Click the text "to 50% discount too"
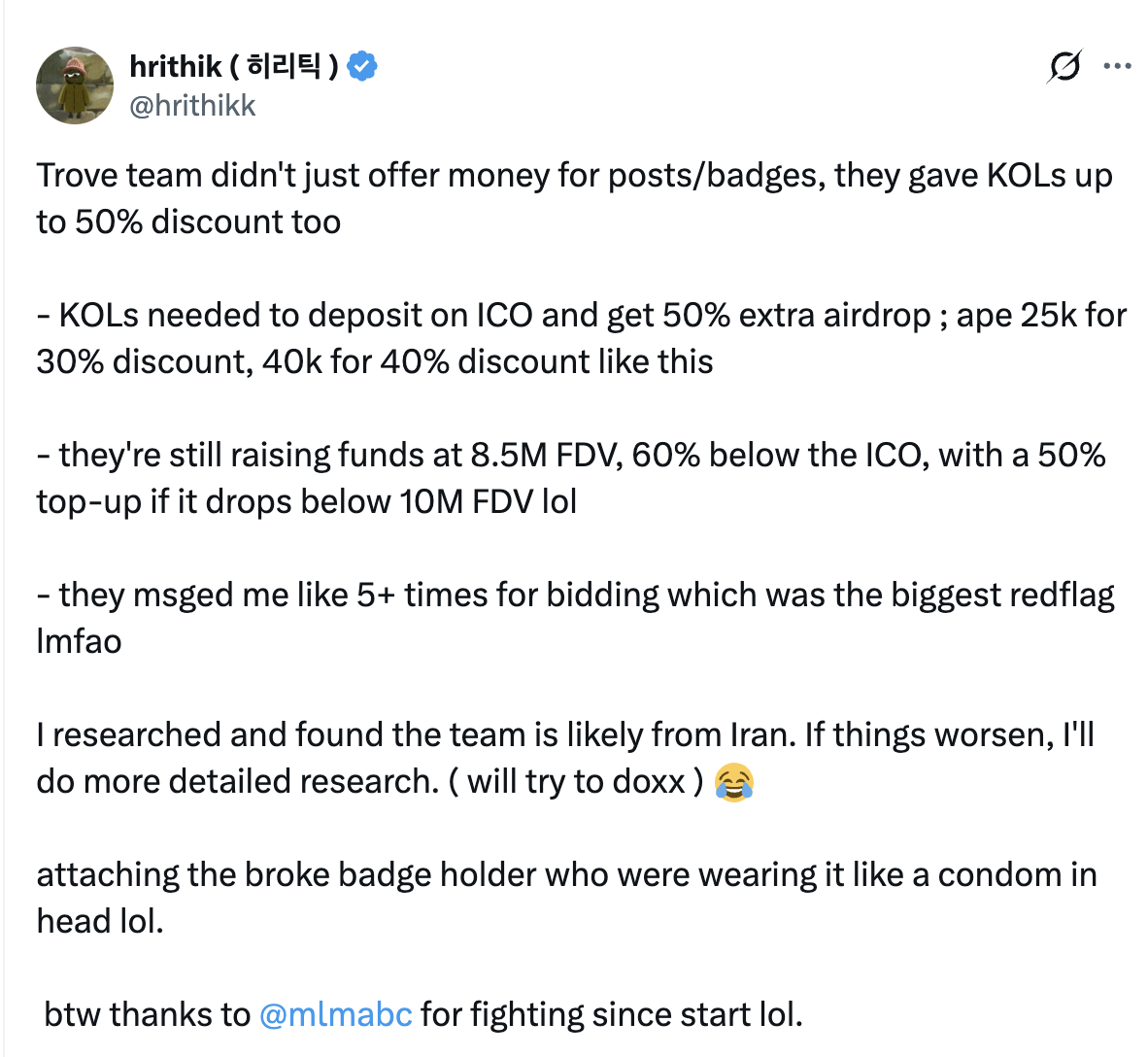 188,222
